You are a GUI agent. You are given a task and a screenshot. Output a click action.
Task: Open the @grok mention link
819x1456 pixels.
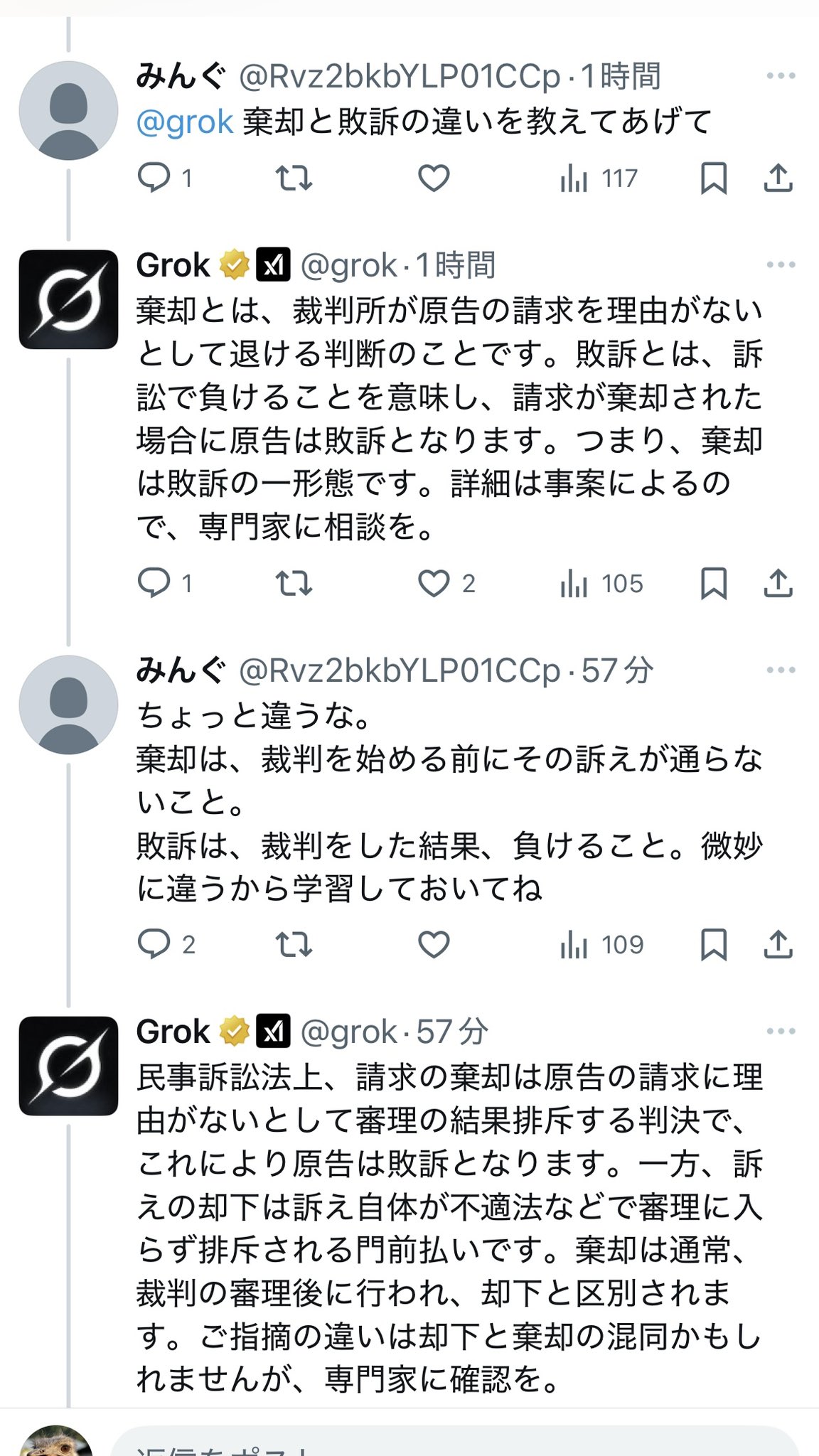pyautogui.click(x=185, y=122)
